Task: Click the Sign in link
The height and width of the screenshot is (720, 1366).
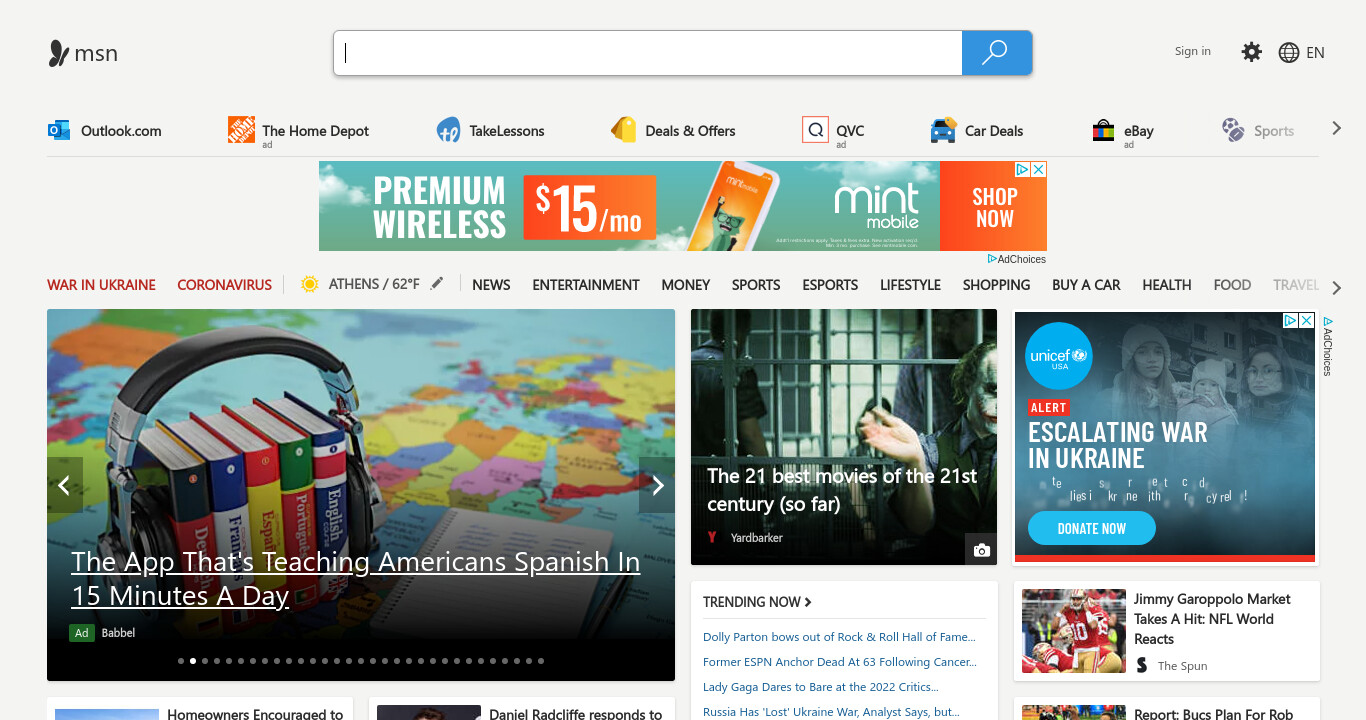Action: click(x=1192, y=51)
